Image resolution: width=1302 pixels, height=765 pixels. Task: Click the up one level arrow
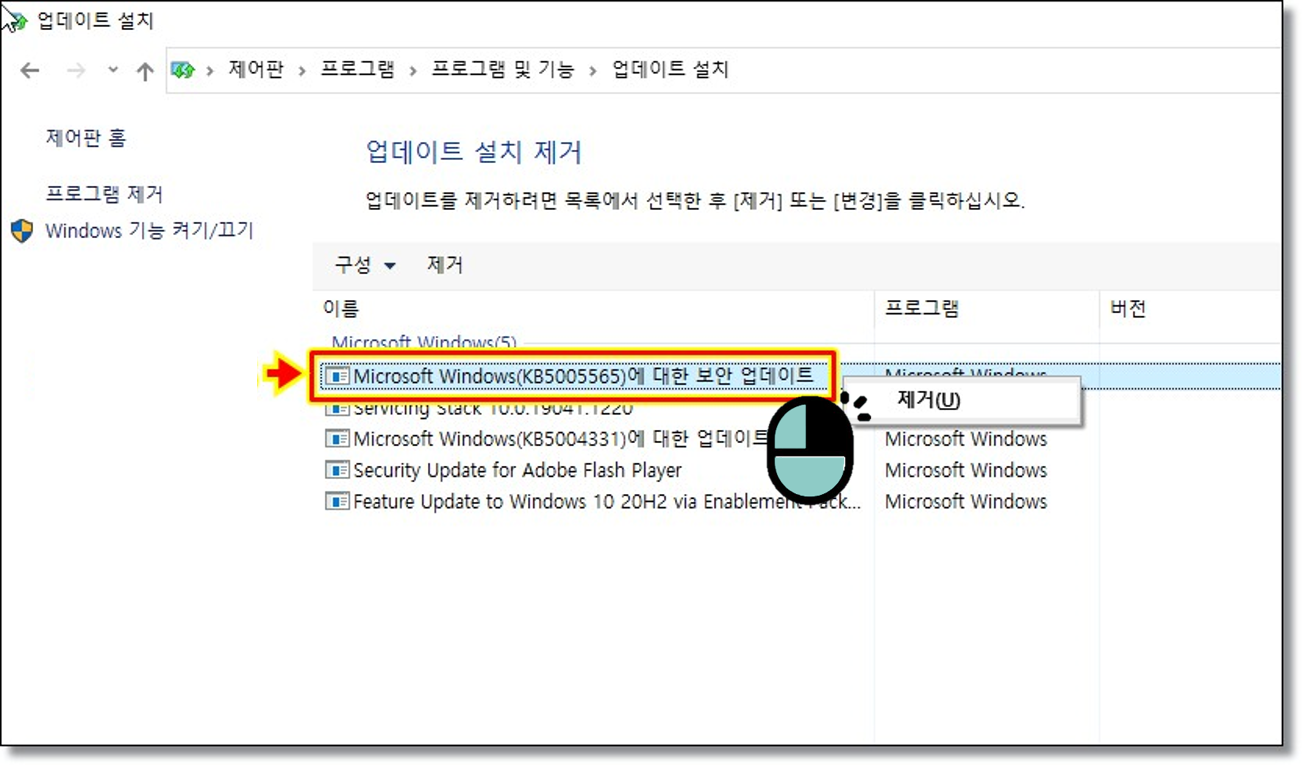pyautogui.click(x=145, y=71)
